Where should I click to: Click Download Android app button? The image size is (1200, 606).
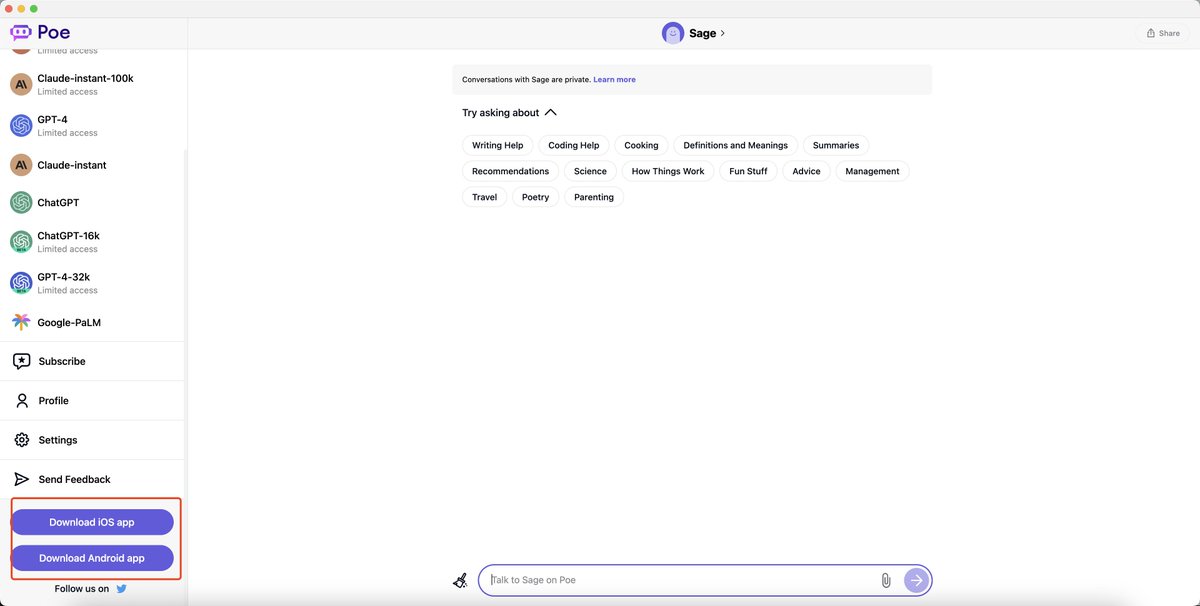[92, 558]
